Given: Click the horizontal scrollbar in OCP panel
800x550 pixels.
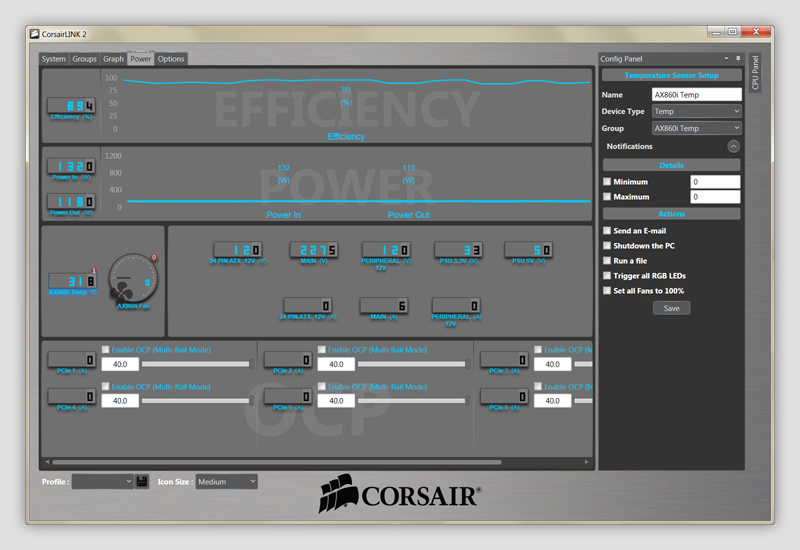Looking at the screenshot, I should (x=277, y=462).
